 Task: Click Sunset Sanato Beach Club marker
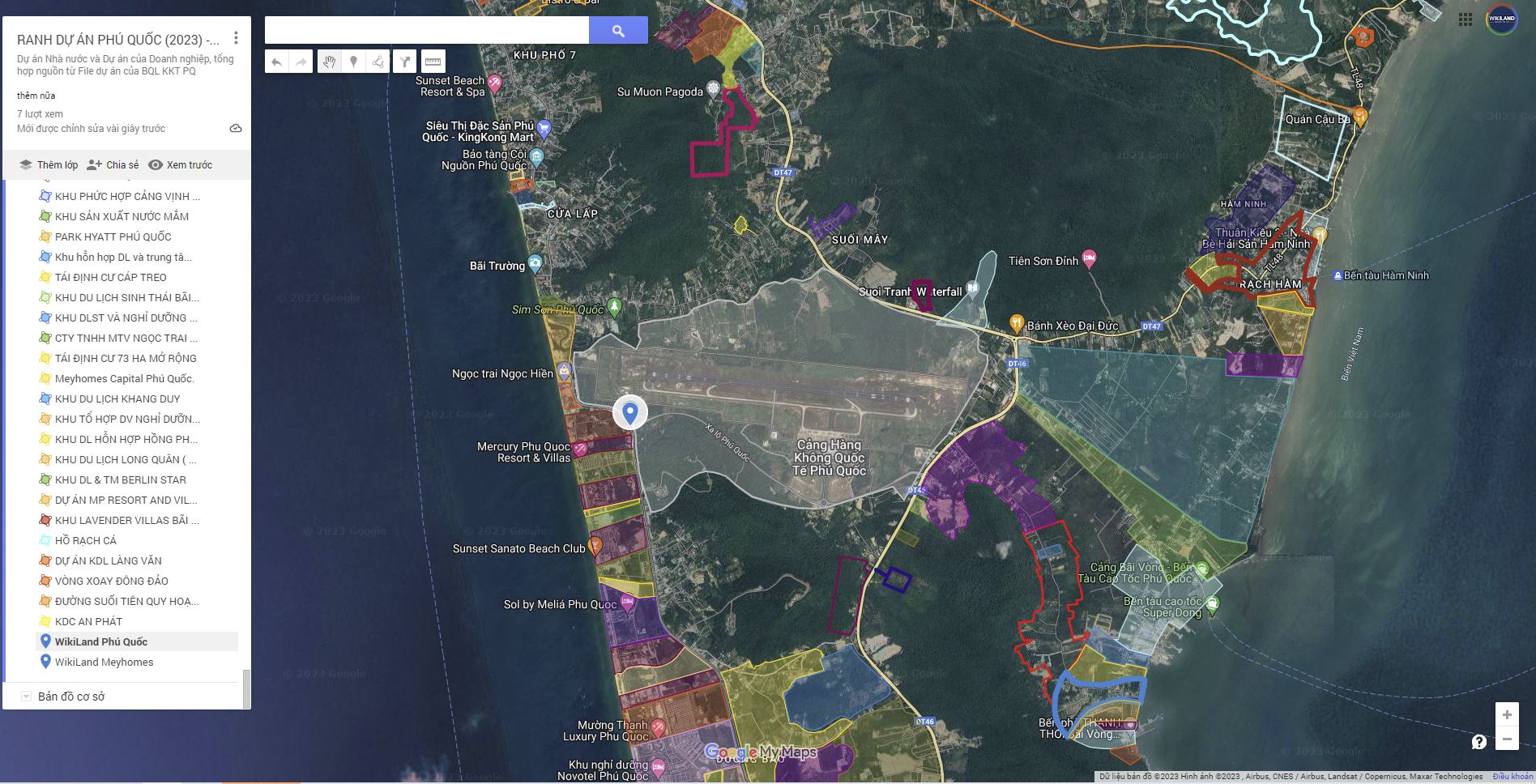[595, 545]
